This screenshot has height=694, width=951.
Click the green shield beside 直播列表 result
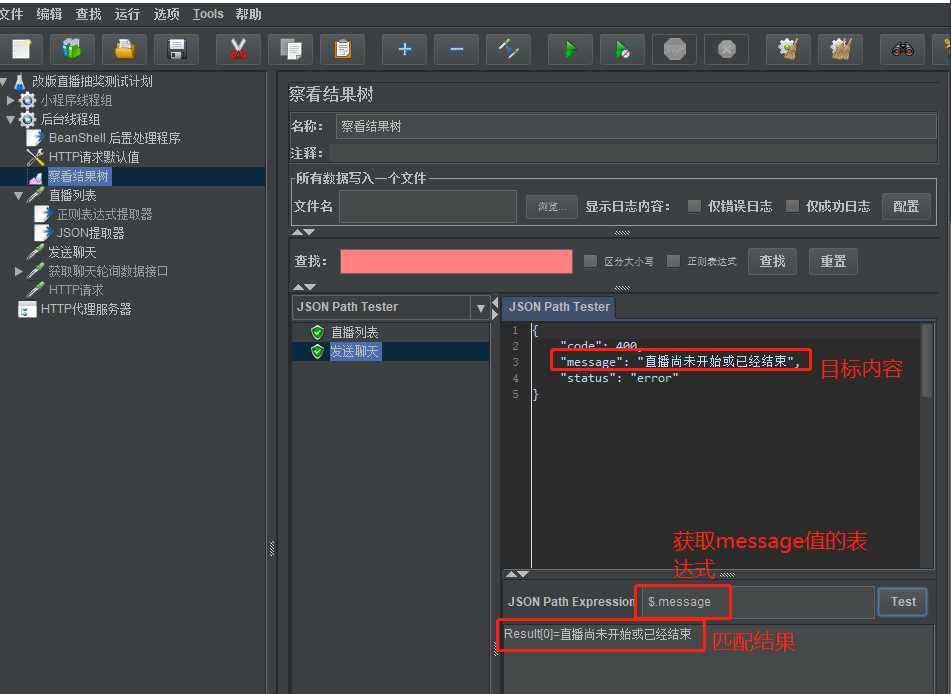pyautogui.click(x=317, y=332)
